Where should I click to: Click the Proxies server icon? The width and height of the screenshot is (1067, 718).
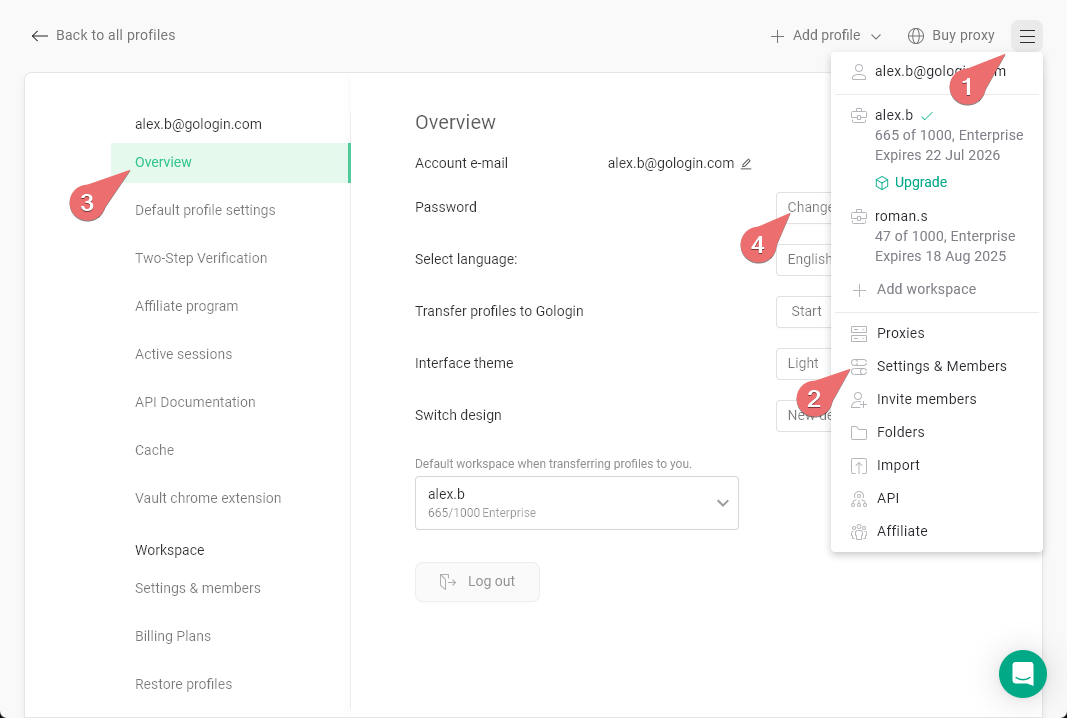click(x=859, y=333)
